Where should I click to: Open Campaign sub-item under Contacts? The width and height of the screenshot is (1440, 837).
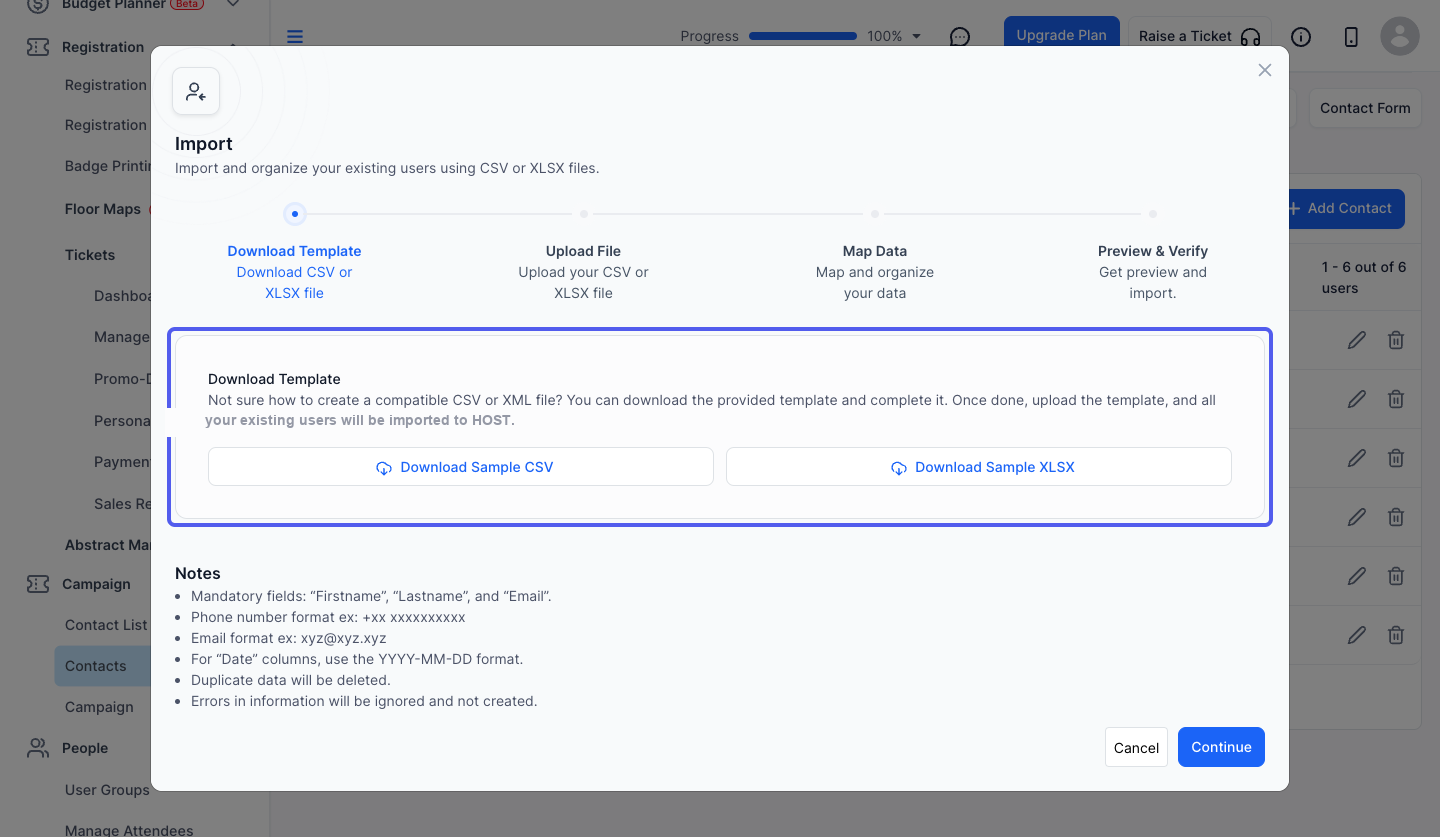click(x=99, y=707)
